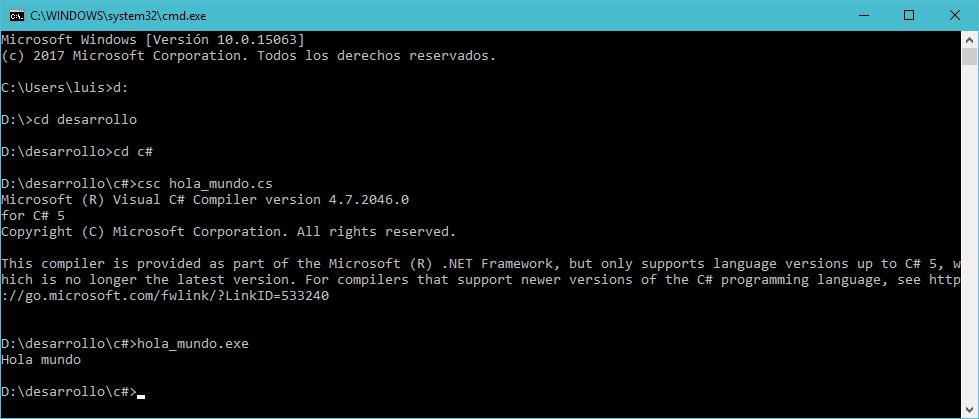This screenshot has width=979, height=419.
Task: Click the Microsoft Windows version header line
Action: [152, 40]
